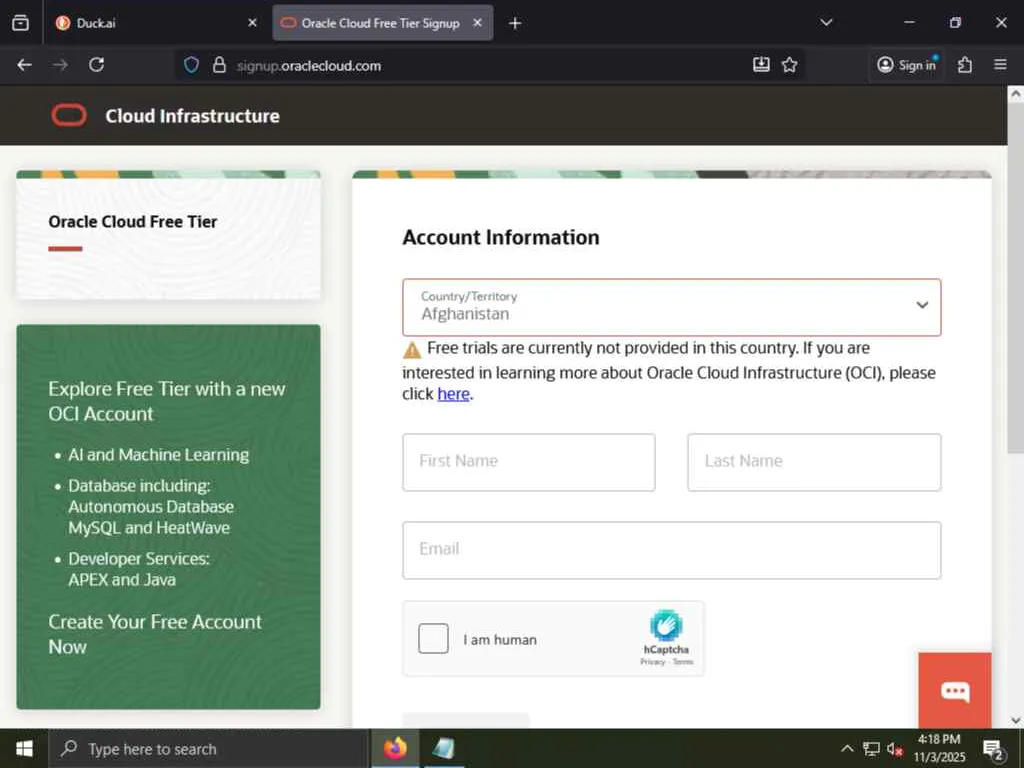Open the extensions puzzle icon
This screenshot has width=1024, height=768.
pos(965,65)
